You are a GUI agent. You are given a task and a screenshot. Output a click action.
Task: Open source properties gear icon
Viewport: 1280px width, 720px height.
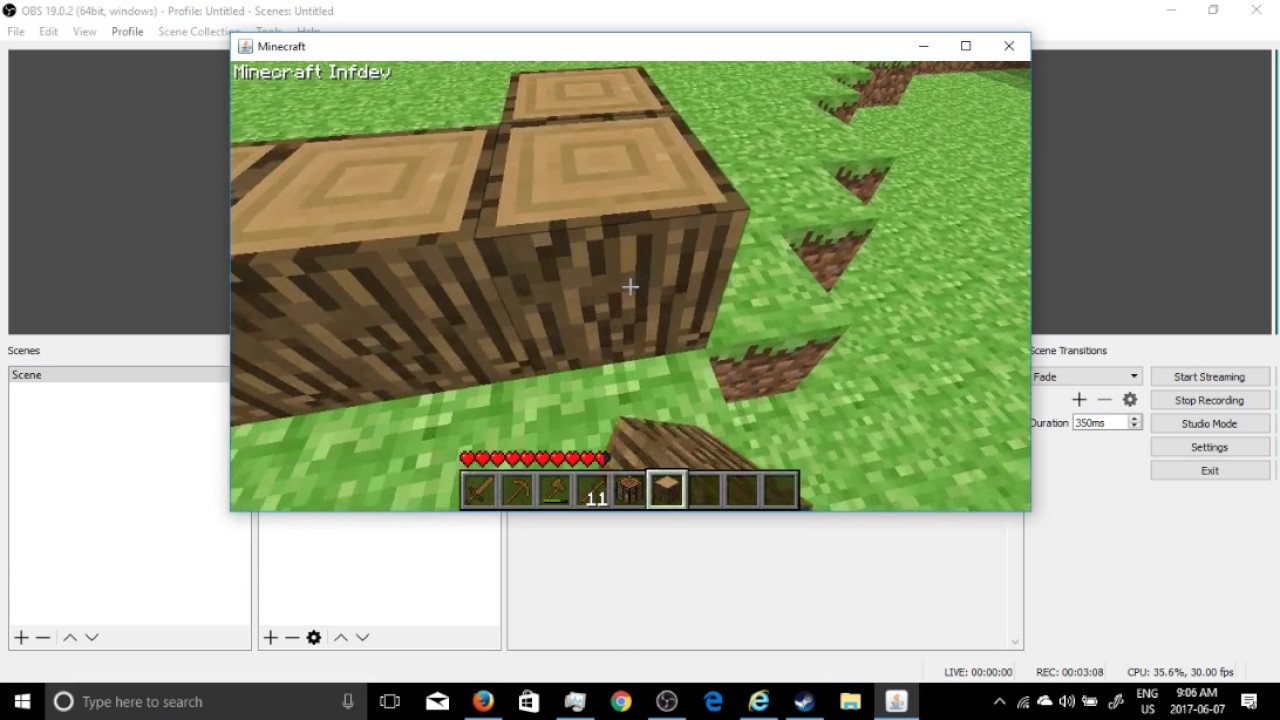coord(314,637)
